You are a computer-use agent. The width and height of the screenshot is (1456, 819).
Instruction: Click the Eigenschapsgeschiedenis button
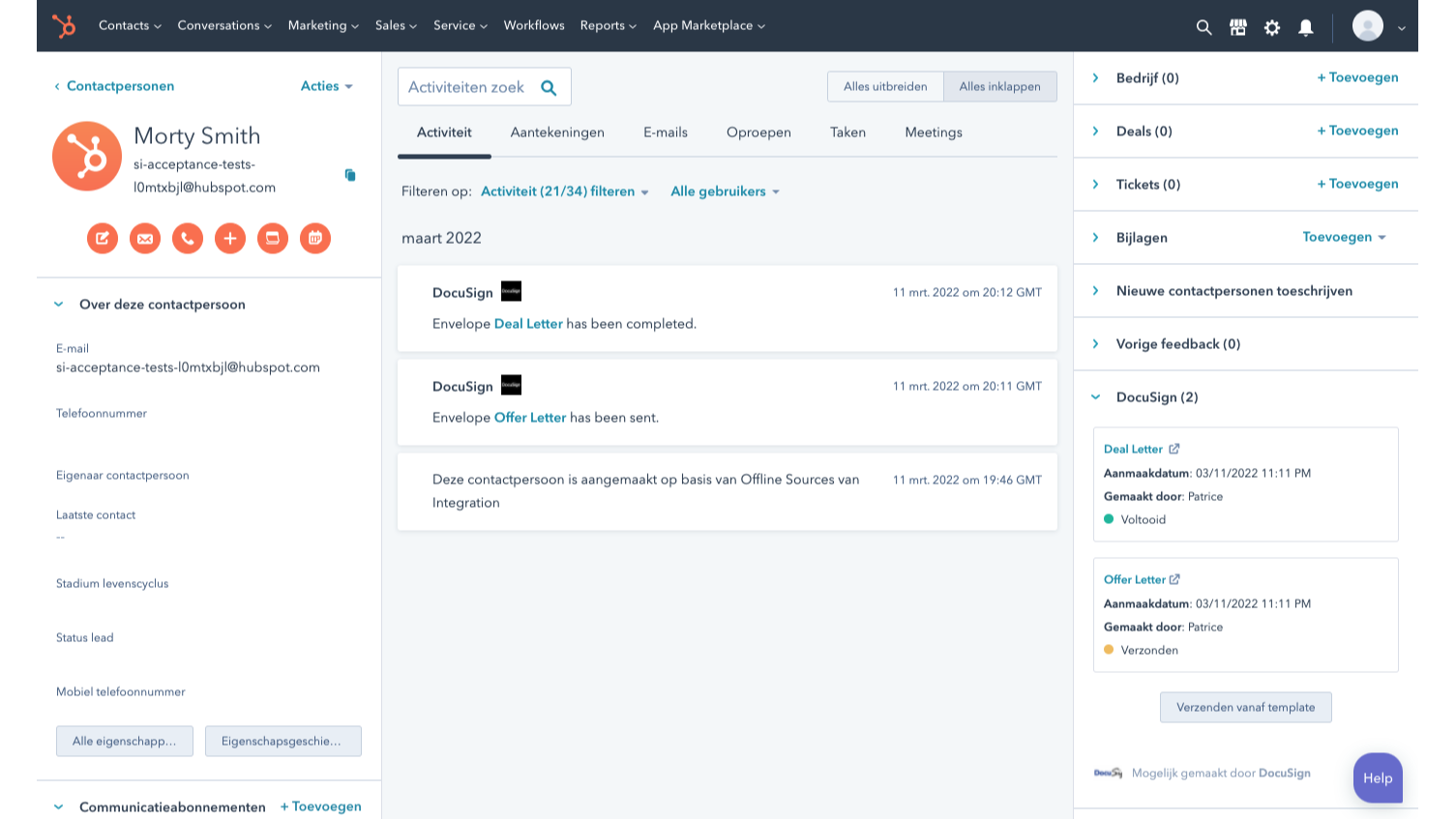point(283,741)
